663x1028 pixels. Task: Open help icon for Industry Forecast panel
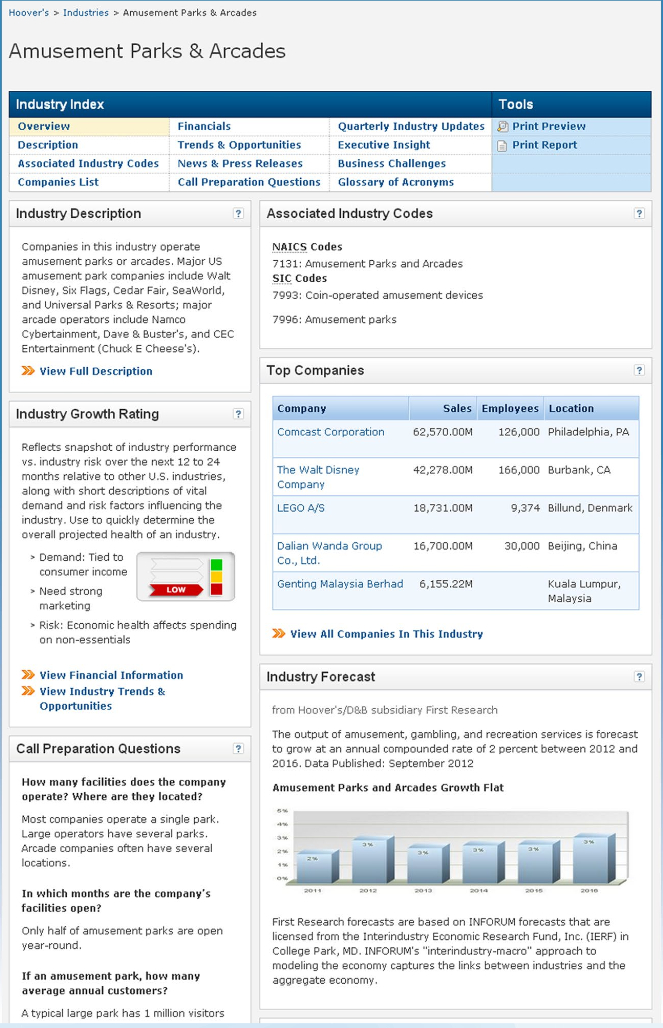[x=639, y=677]
